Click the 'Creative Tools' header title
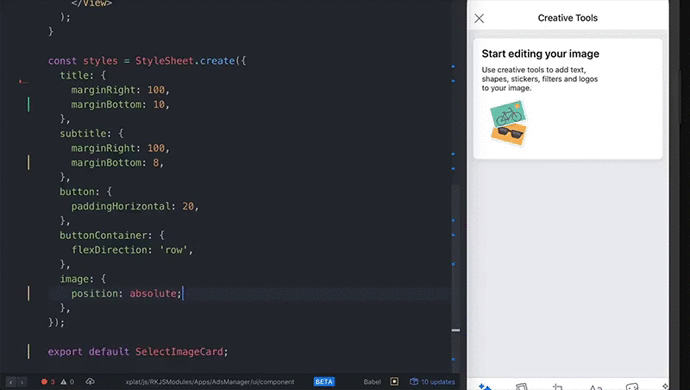Screen dimensions: 690x390 coord(568,18)
